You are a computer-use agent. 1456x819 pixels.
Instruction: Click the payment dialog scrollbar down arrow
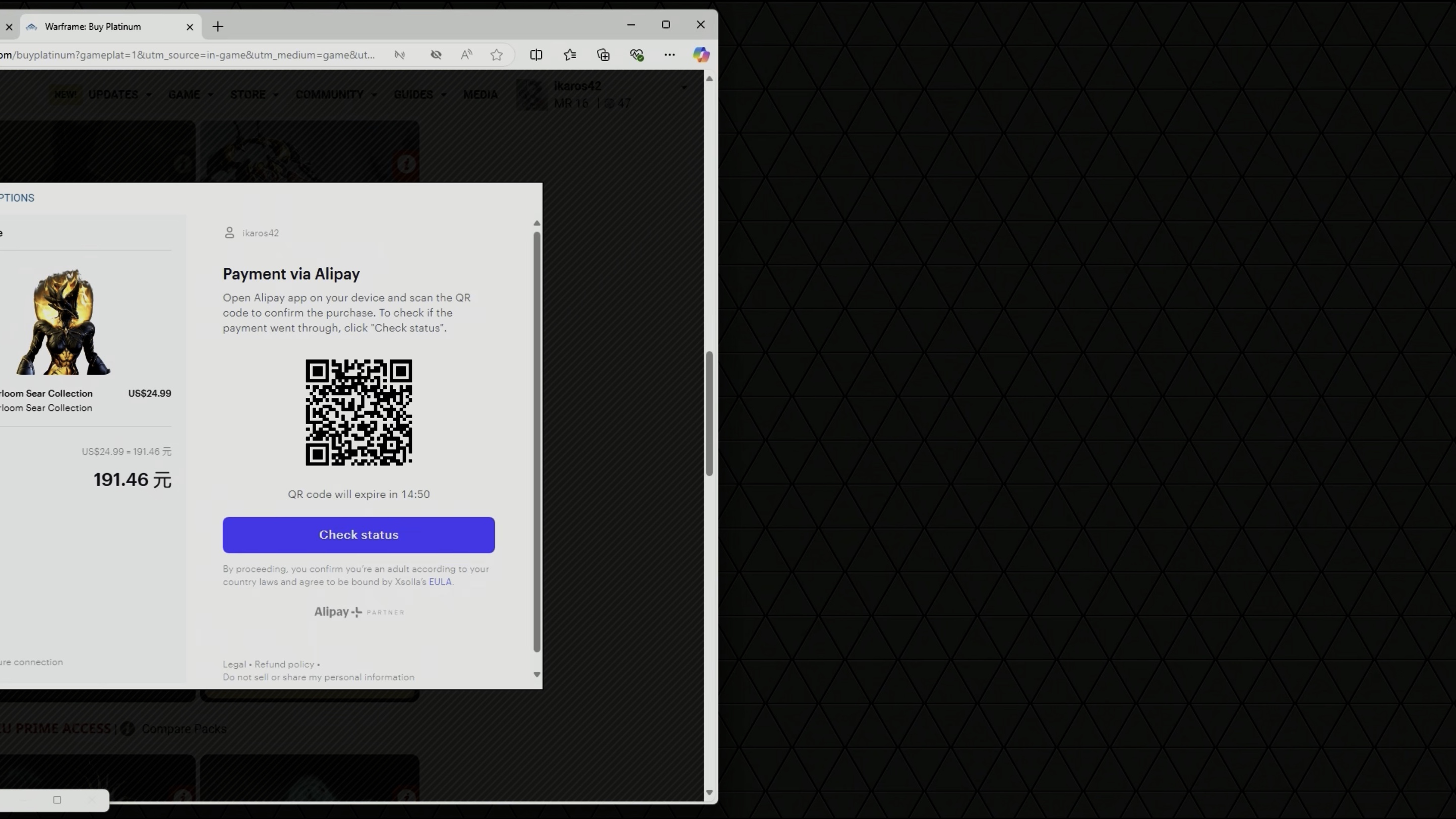pos(536,674)
